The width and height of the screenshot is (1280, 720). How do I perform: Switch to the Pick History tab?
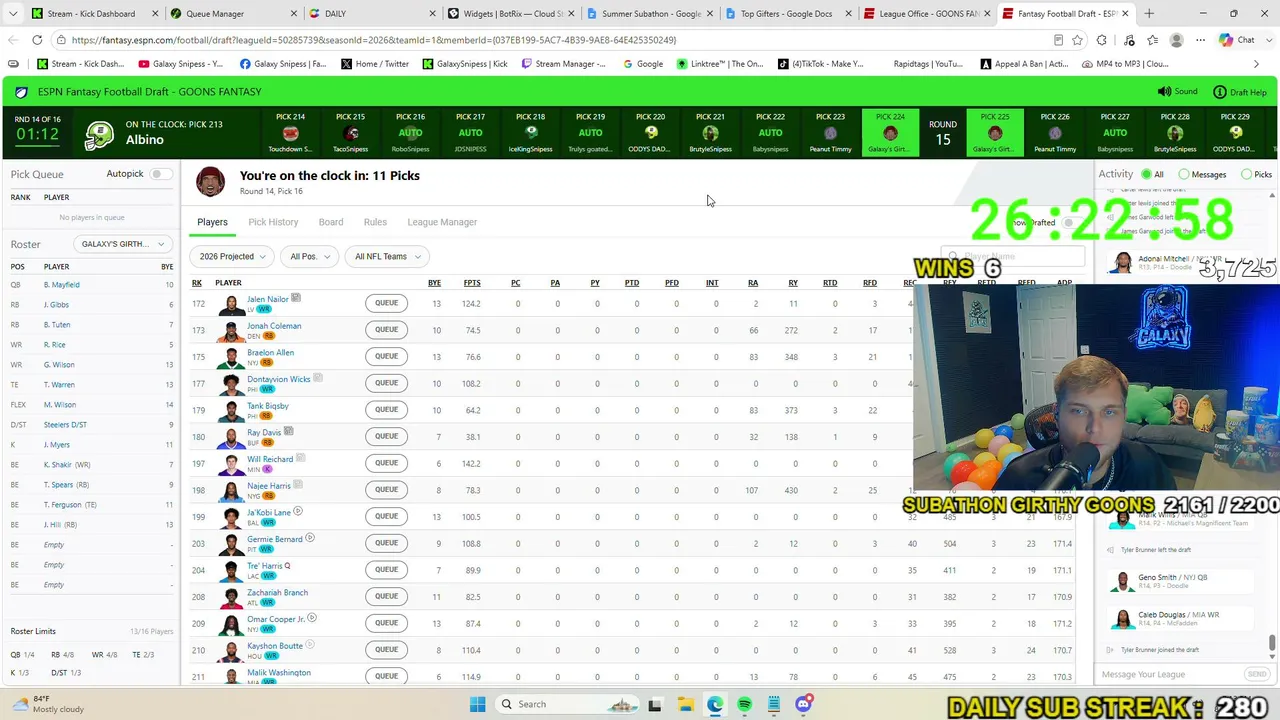pos(273,222)
